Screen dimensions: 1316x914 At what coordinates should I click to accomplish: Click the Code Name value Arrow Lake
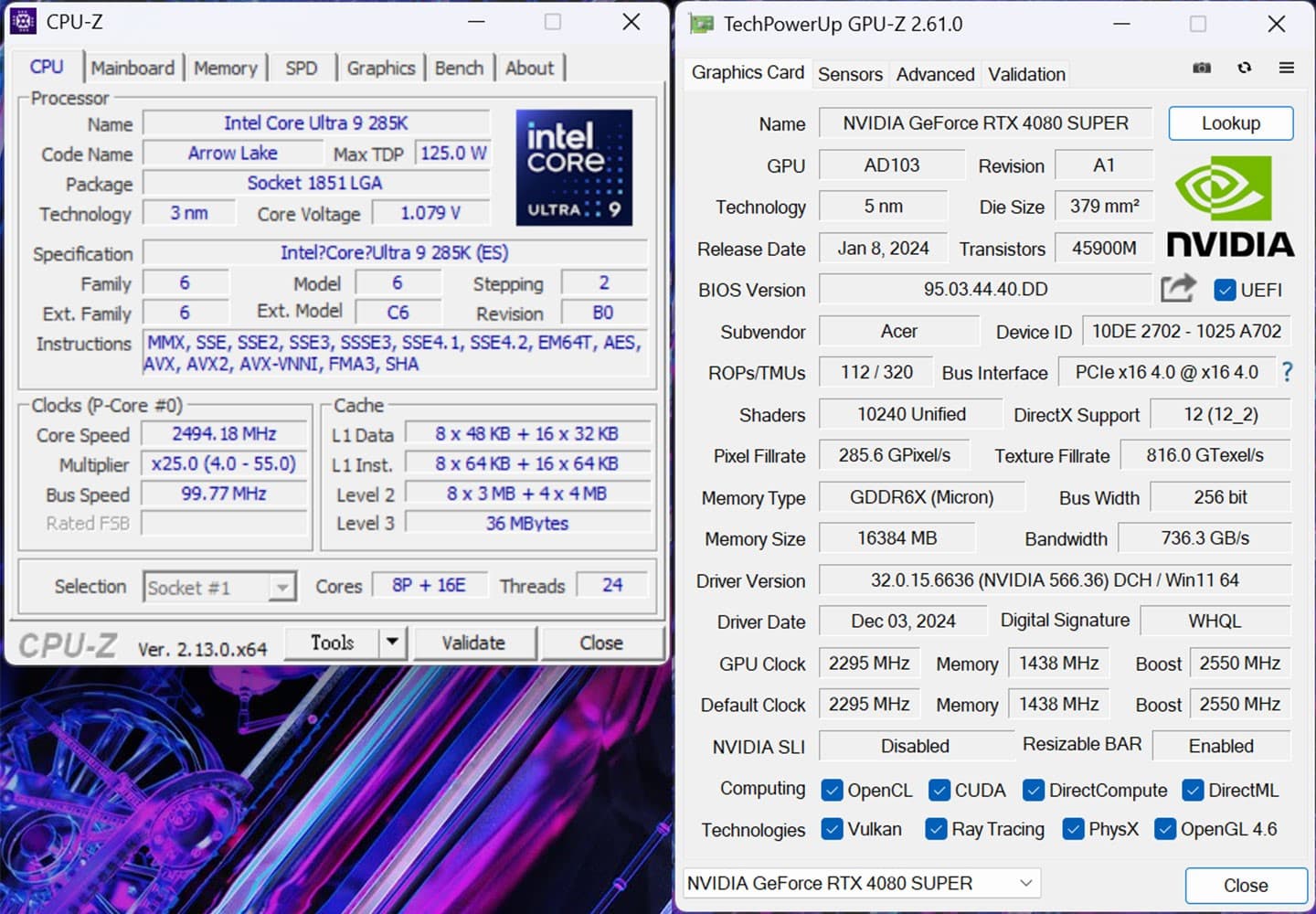pos(233,153)
